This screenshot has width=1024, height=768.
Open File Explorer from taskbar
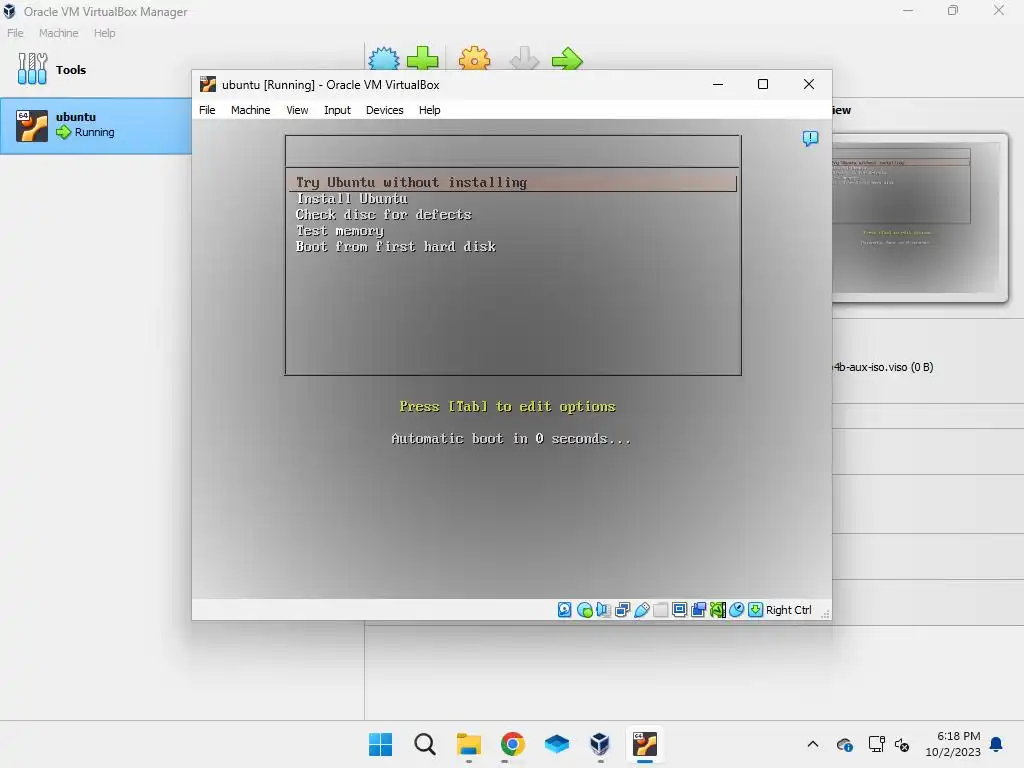click(469, 744)
